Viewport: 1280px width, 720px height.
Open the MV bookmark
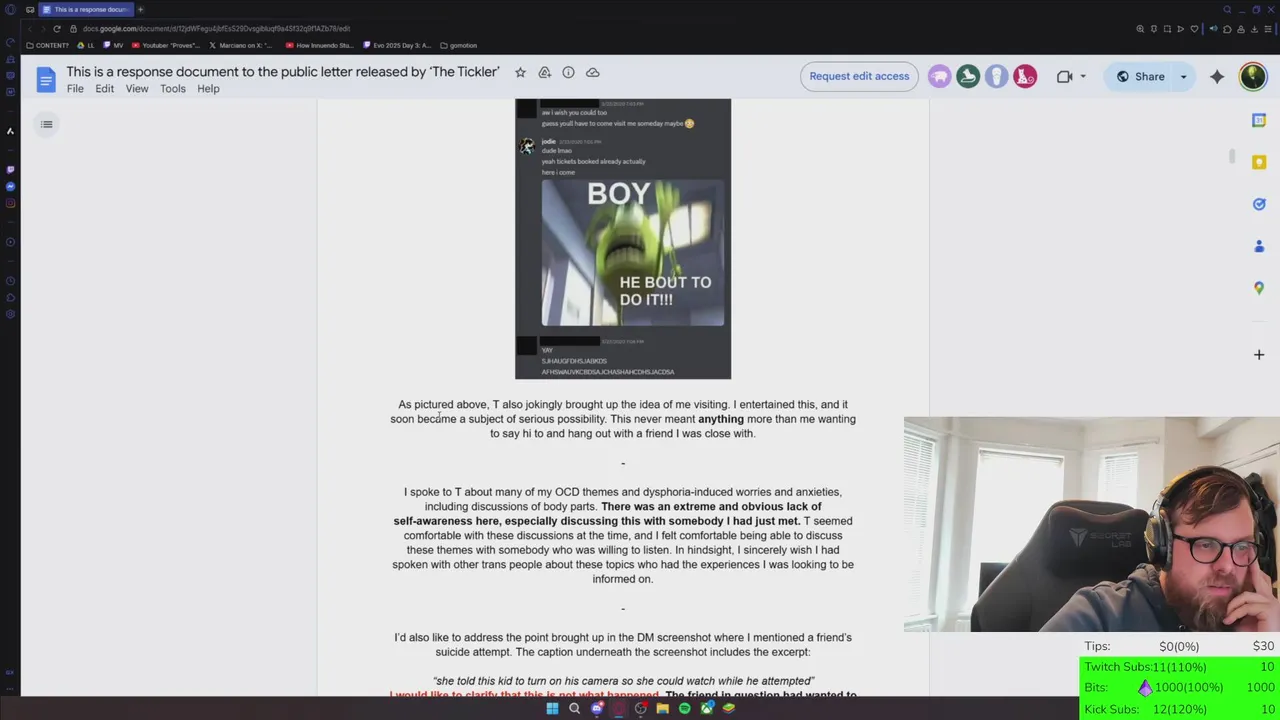[114, 45]
